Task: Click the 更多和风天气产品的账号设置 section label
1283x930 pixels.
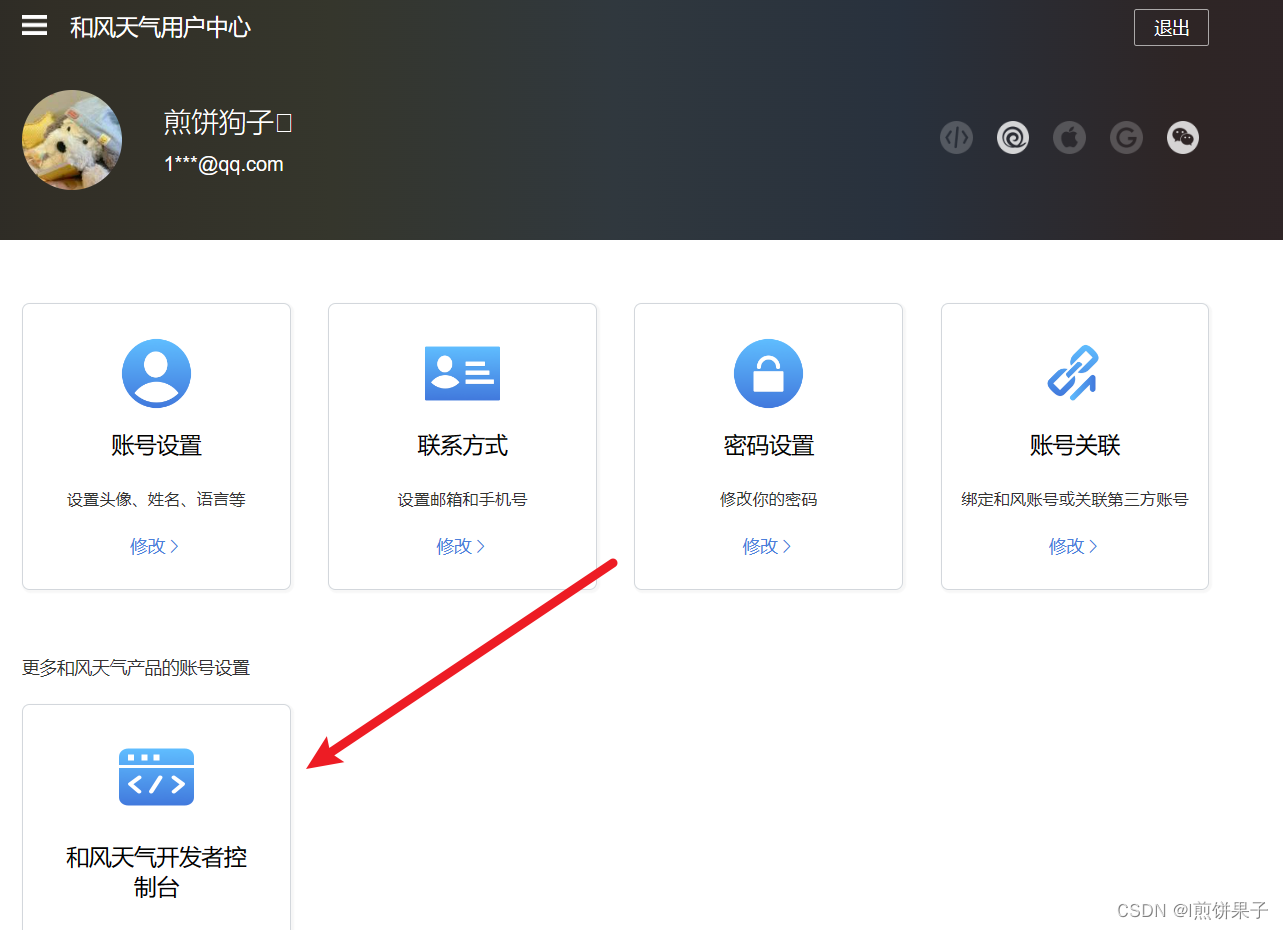Action: pyautogui.click(x=136, y=668)
